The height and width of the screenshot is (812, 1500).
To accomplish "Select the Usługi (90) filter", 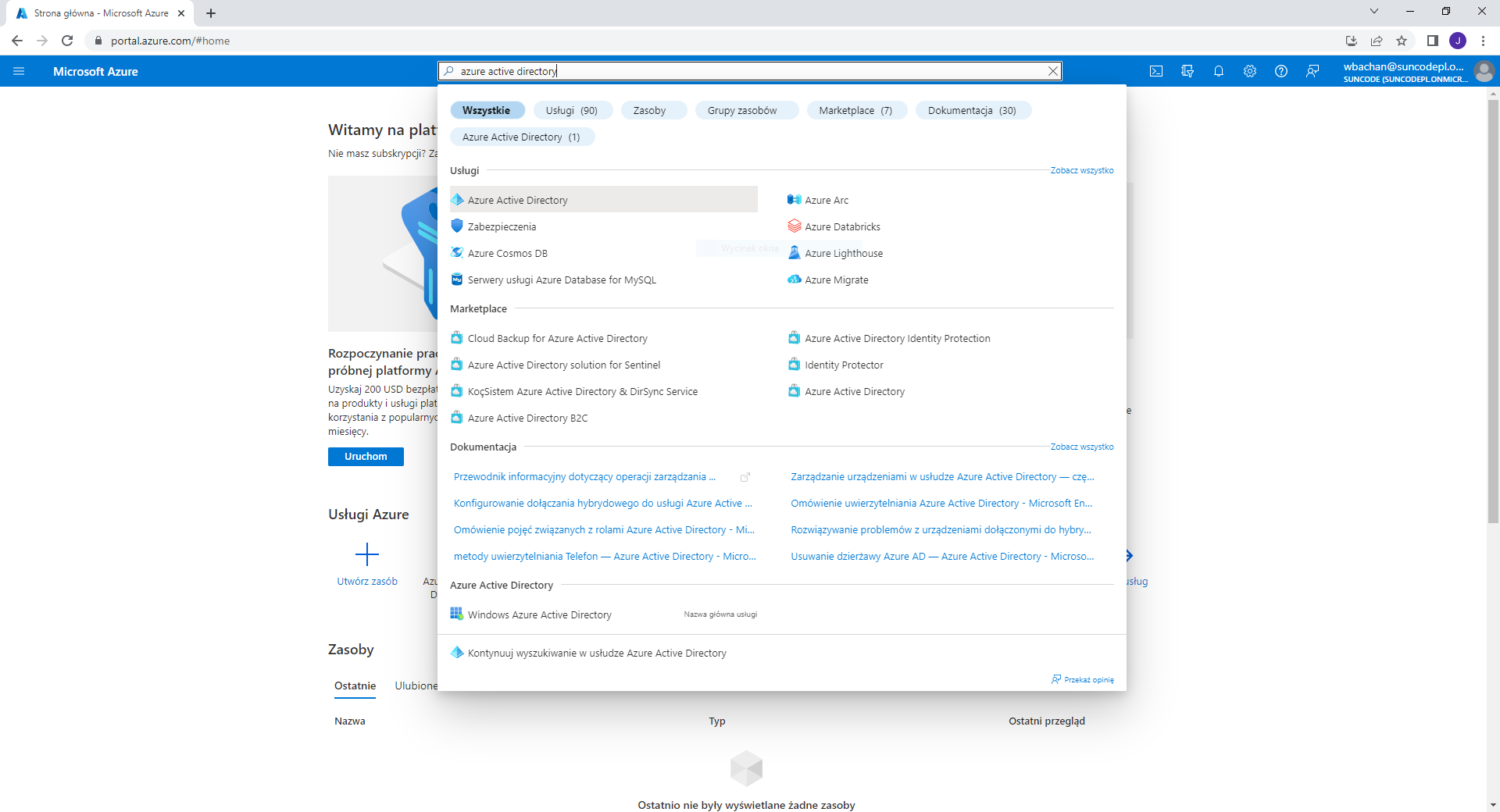I will [x=572, y=110].
